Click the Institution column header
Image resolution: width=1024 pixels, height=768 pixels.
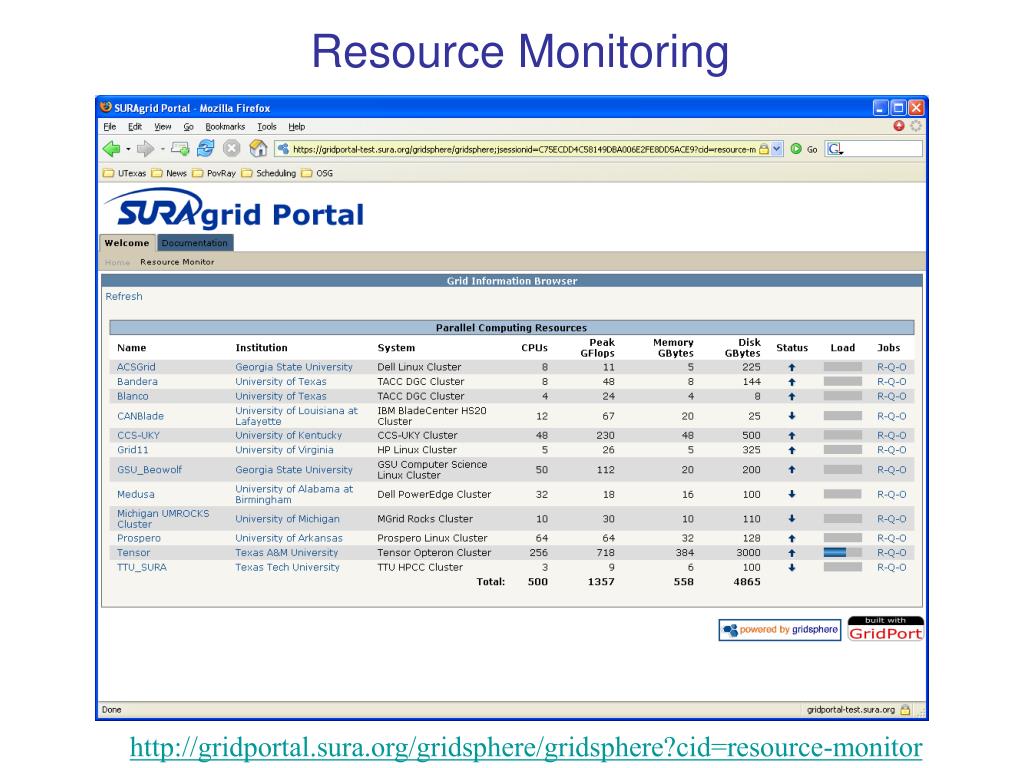[x=261, y=348]
